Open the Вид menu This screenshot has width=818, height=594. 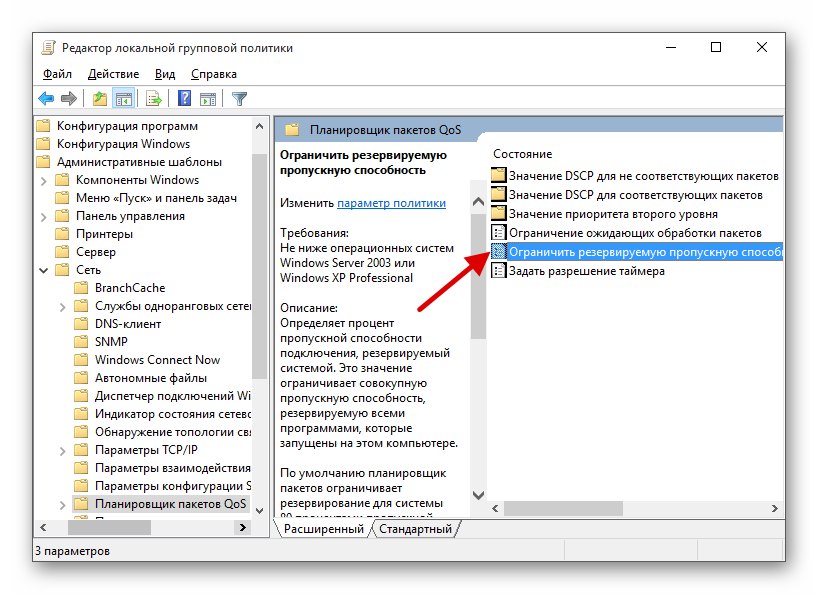[165, 74]
